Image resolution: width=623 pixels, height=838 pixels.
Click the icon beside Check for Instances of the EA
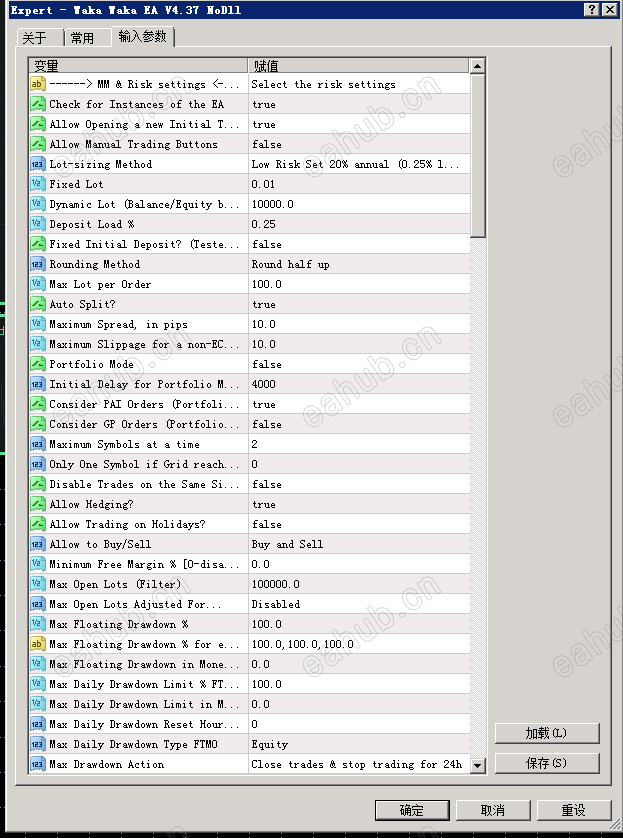[x=37, y=104]
